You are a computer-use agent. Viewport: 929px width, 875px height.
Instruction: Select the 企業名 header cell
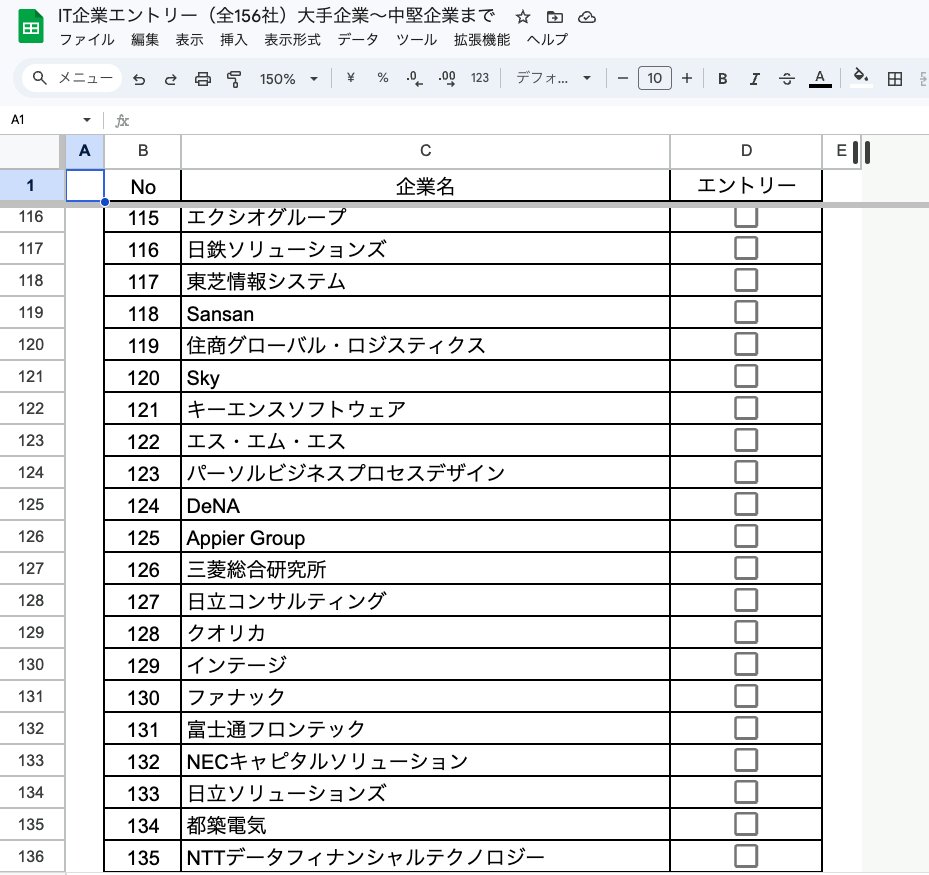point(425,186)
